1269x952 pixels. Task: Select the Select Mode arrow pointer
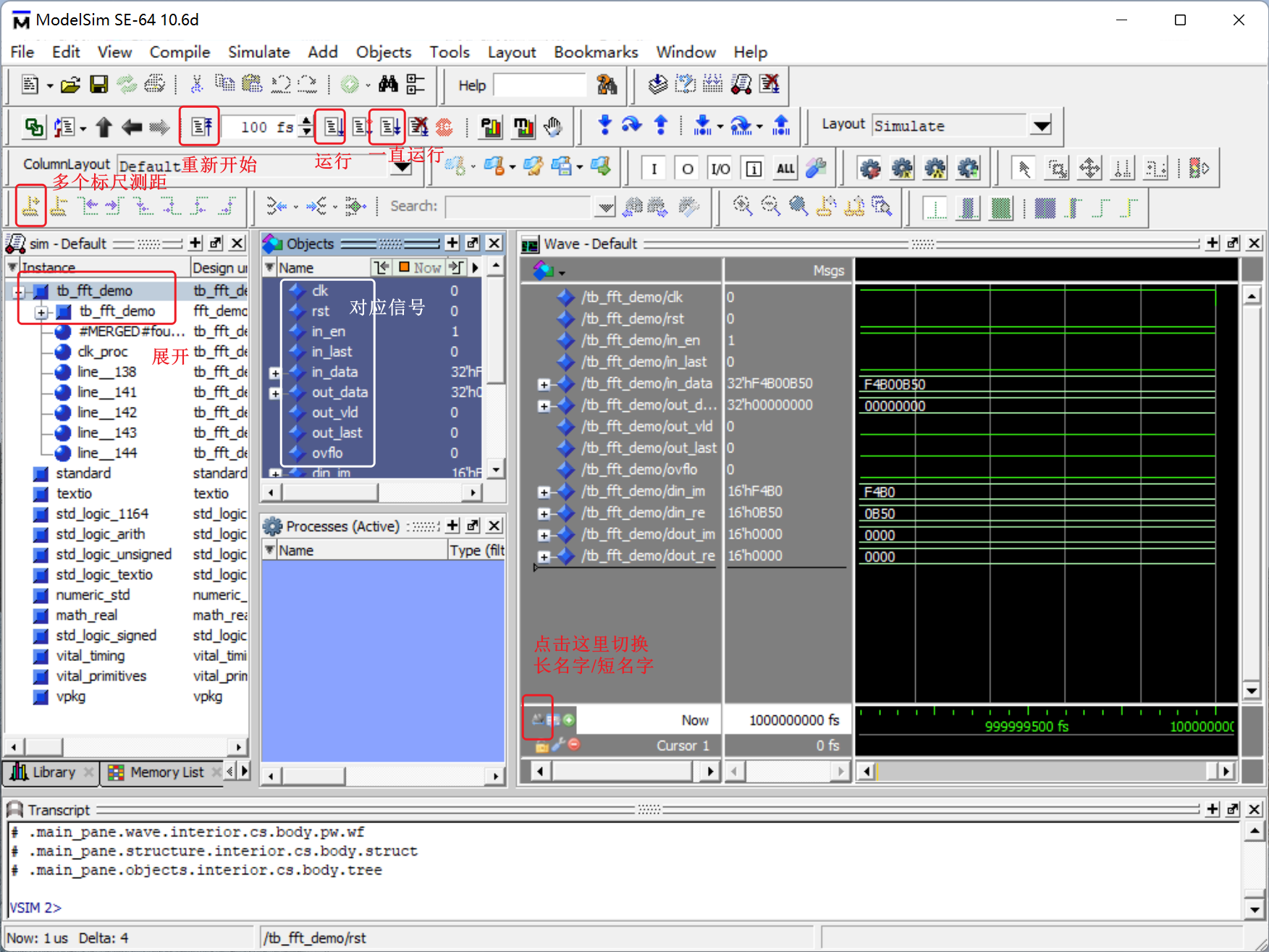pyautogui.click(x=1024, y=169)
